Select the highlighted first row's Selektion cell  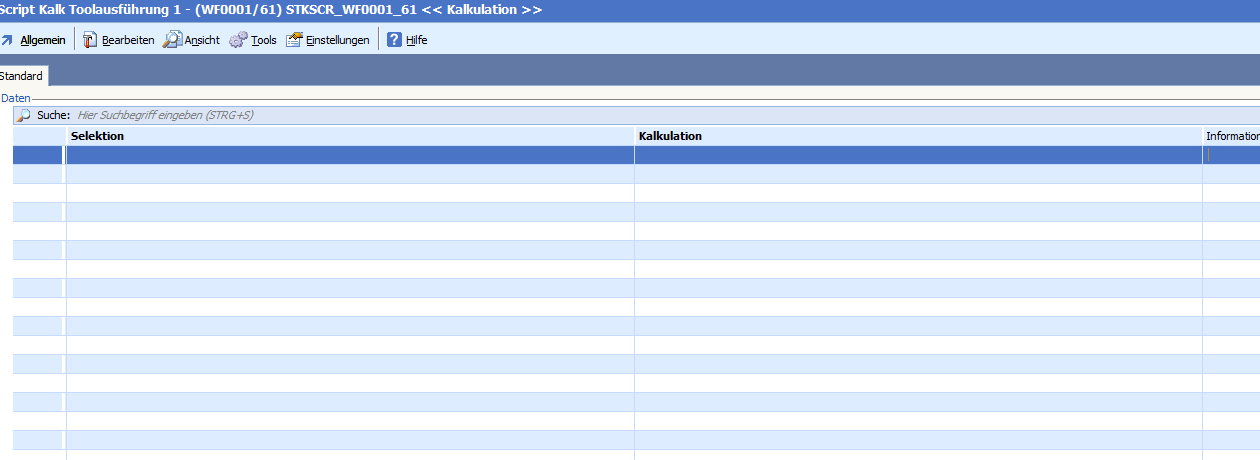coord(350,155)
